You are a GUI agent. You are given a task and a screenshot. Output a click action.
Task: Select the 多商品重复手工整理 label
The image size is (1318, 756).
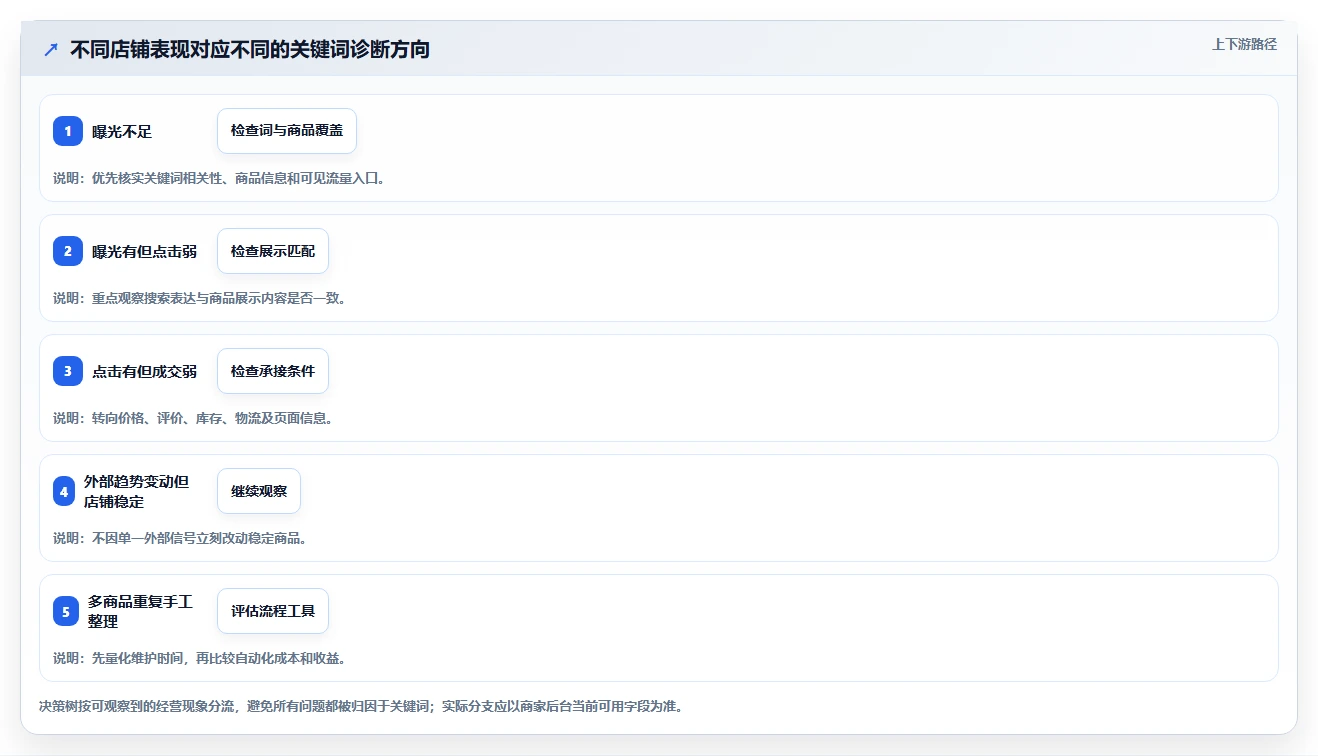click(x=140, y=611)
